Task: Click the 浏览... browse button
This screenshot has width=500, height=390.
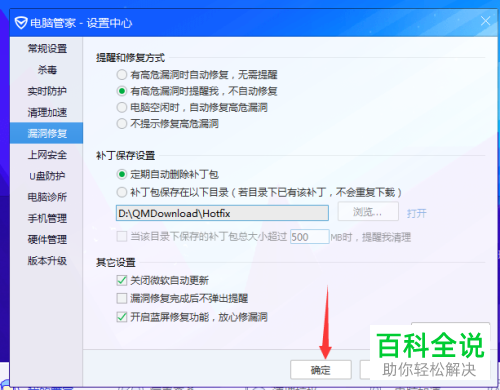Action: click(368, 211)
